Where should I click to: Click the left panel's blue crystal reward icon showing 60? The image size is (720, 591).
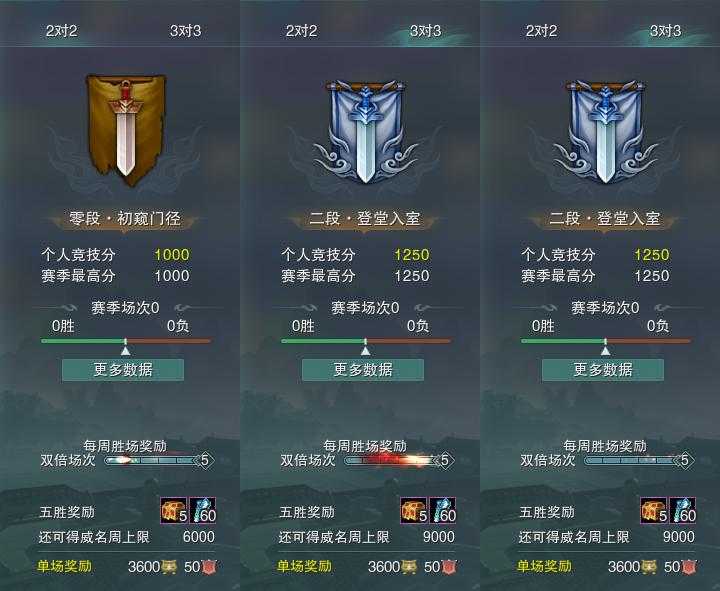pos(203,510)
